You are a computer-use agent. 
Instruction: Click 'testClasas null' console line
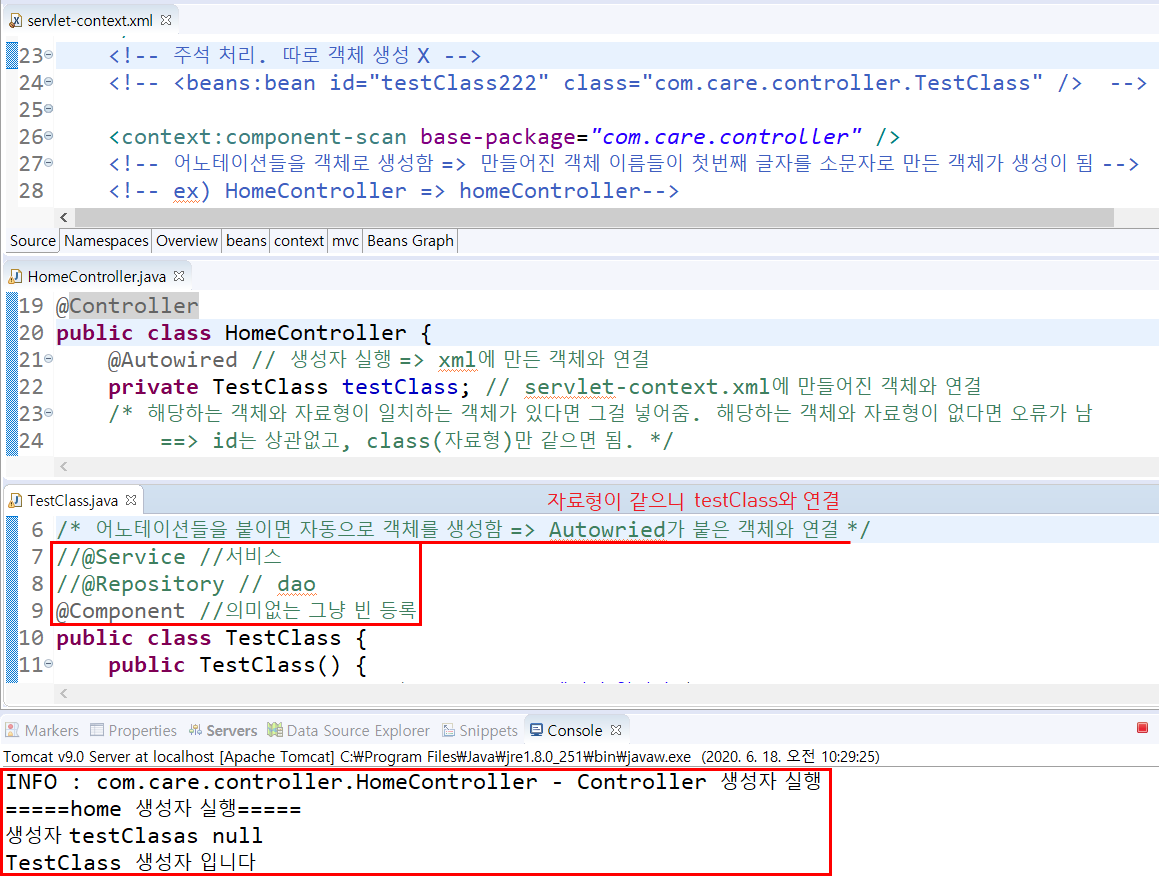click(x=135, y=836)
